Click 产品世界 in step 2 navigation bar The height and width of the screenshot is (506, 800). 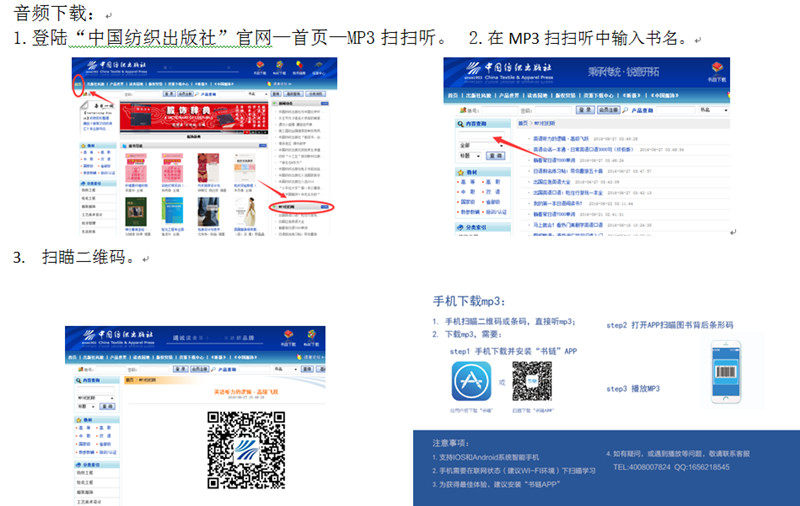tap(509, 95)
